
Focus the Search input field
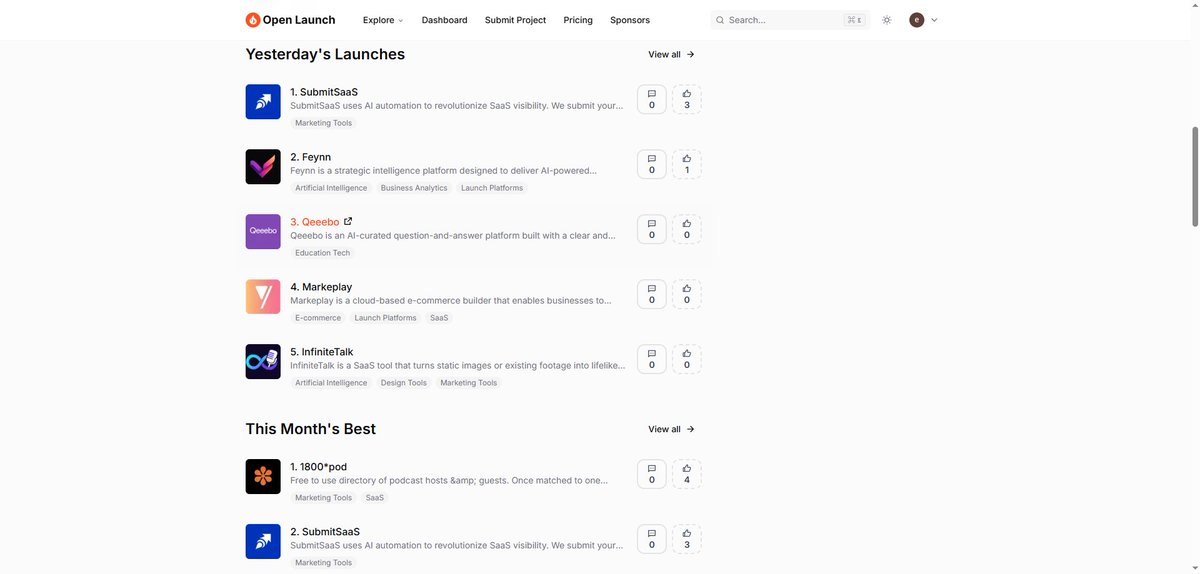[790, 20]
